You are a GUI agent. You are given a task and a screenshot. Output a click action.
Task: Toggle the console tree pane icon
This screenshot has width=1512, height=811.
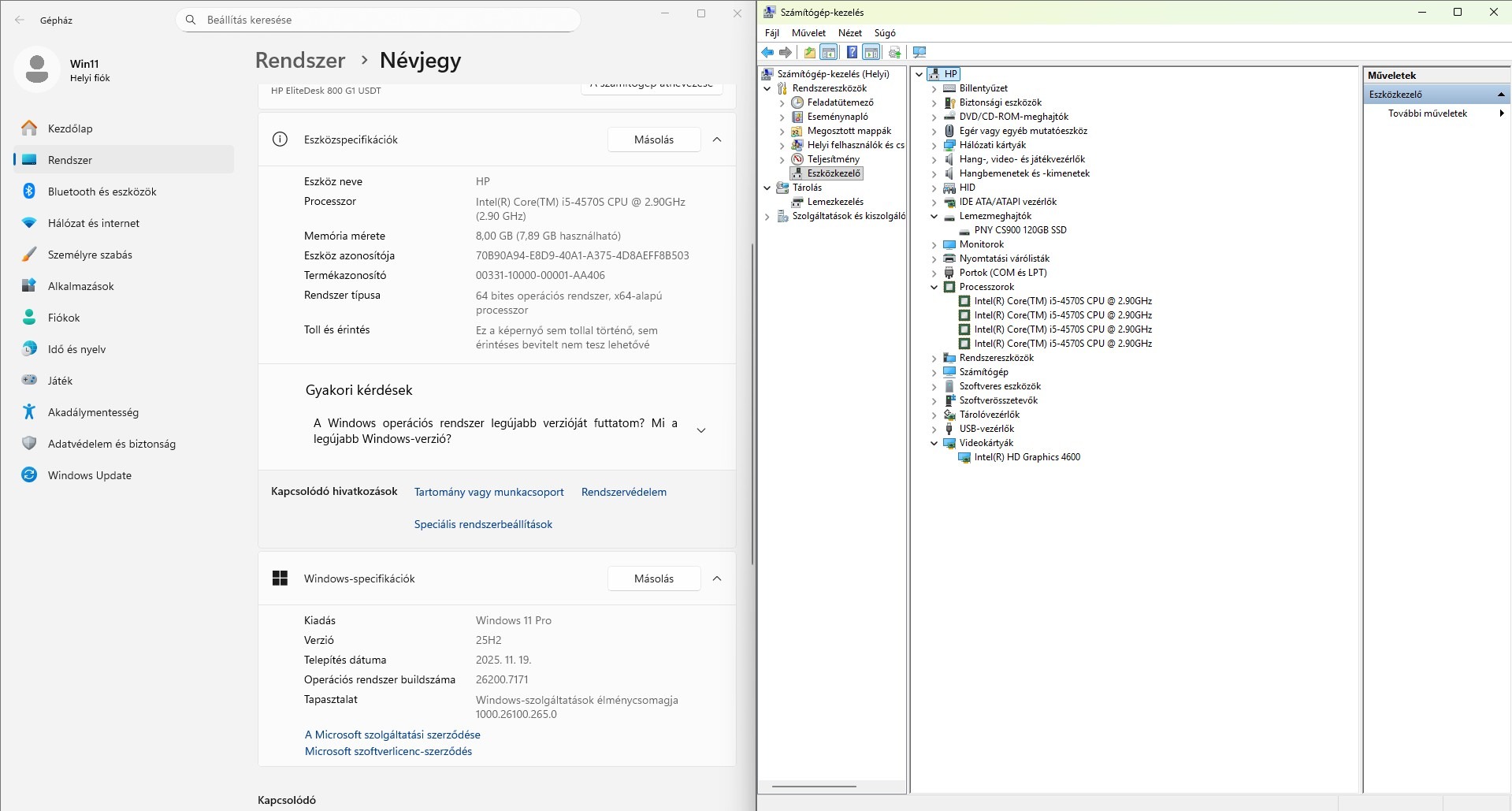(x=829, y=53)
